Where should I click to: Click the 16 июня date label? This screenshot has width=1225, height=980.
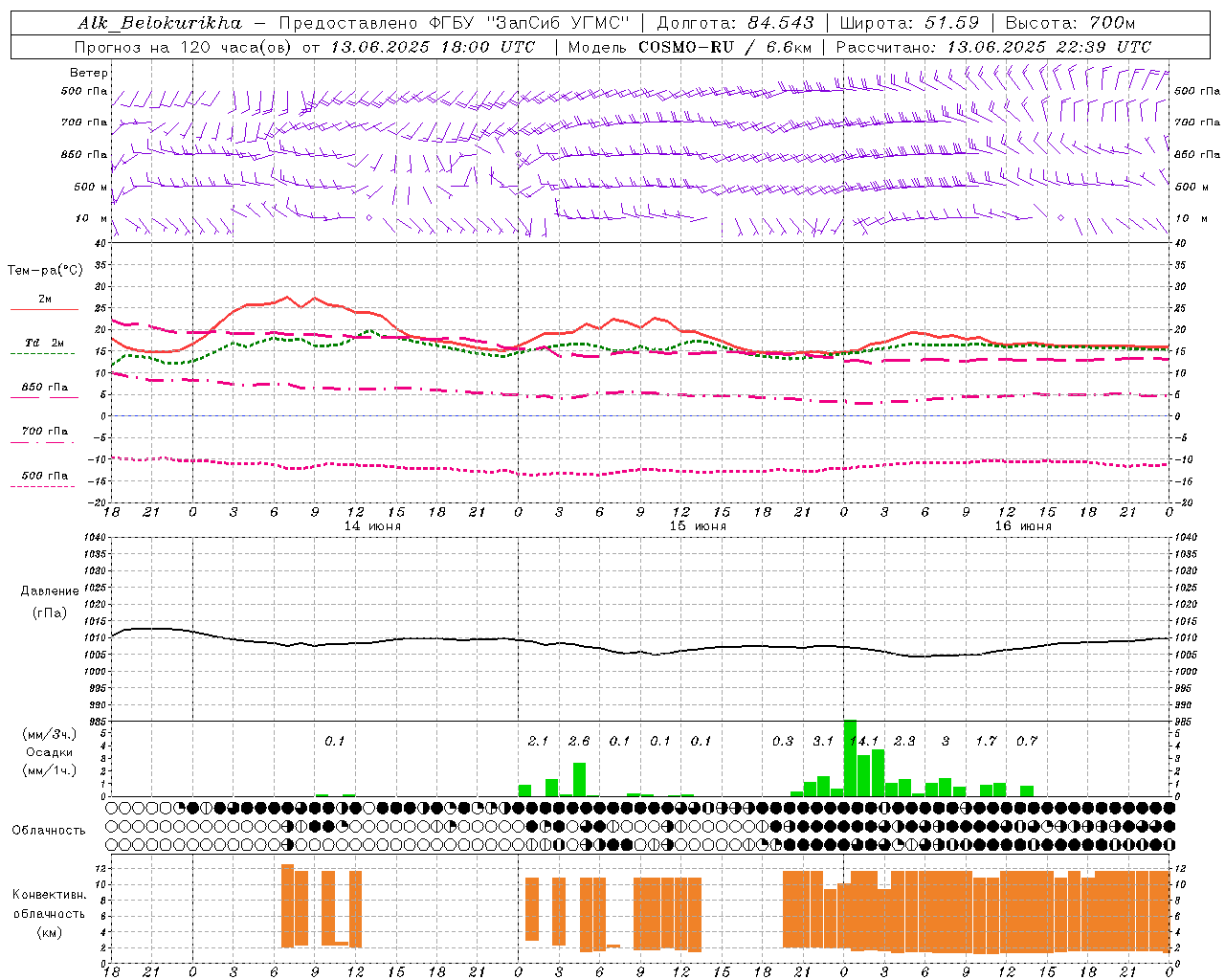coord(1022,526)
